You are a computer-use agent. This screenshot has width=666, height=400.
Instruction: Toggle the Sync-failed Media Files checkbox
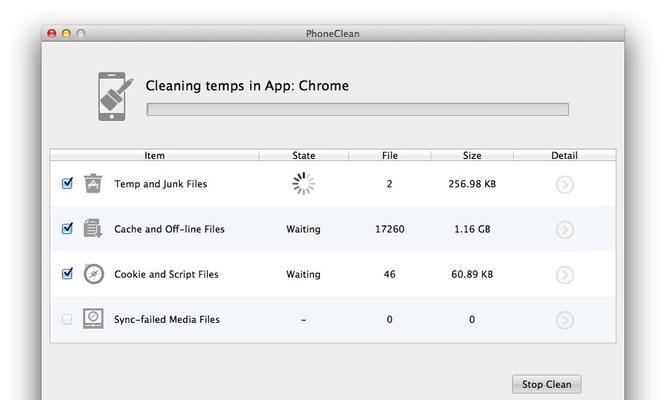coord(67,319)
